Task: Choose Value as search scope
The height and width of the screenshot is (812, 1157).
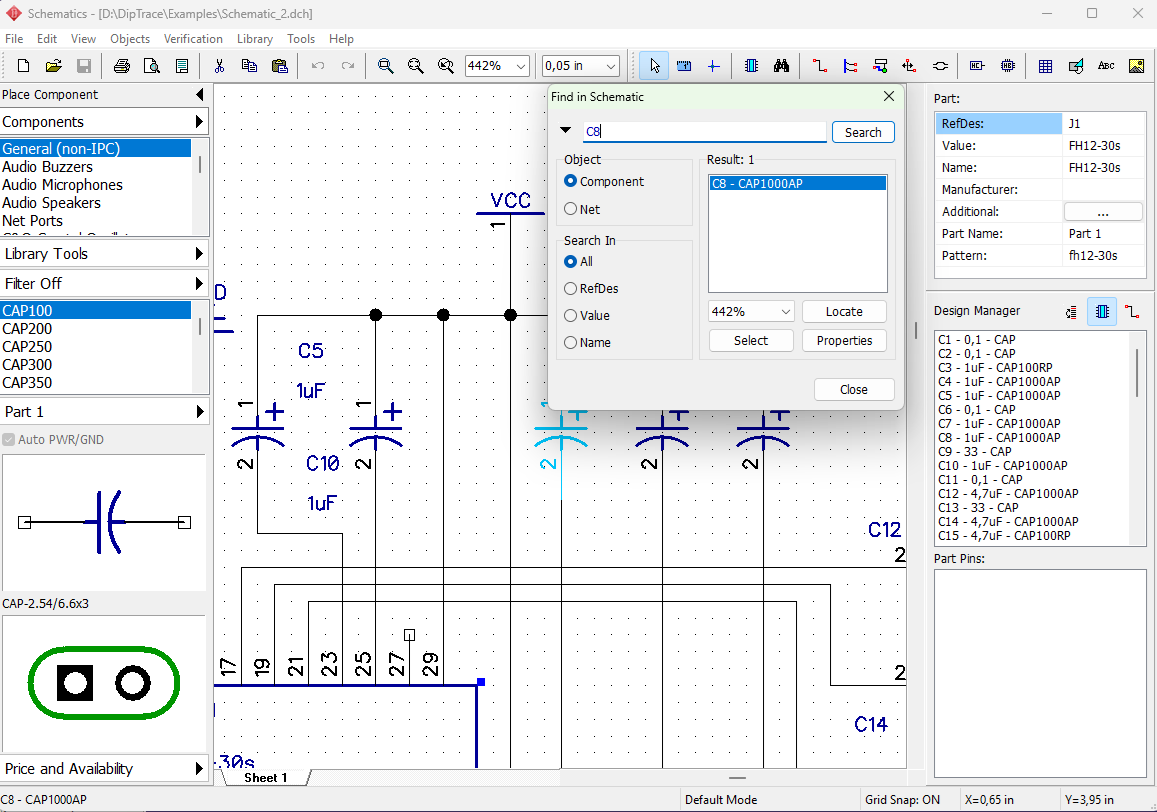Action: [x=570, y=316]
